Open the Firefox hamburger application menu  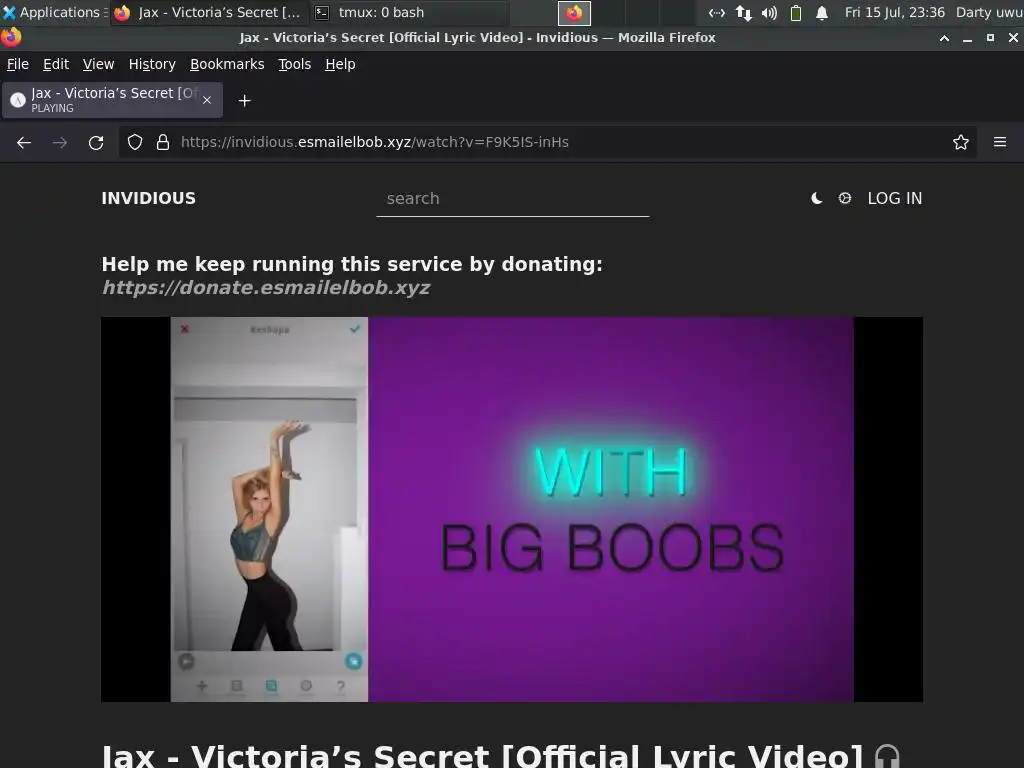coord(1000,142)
